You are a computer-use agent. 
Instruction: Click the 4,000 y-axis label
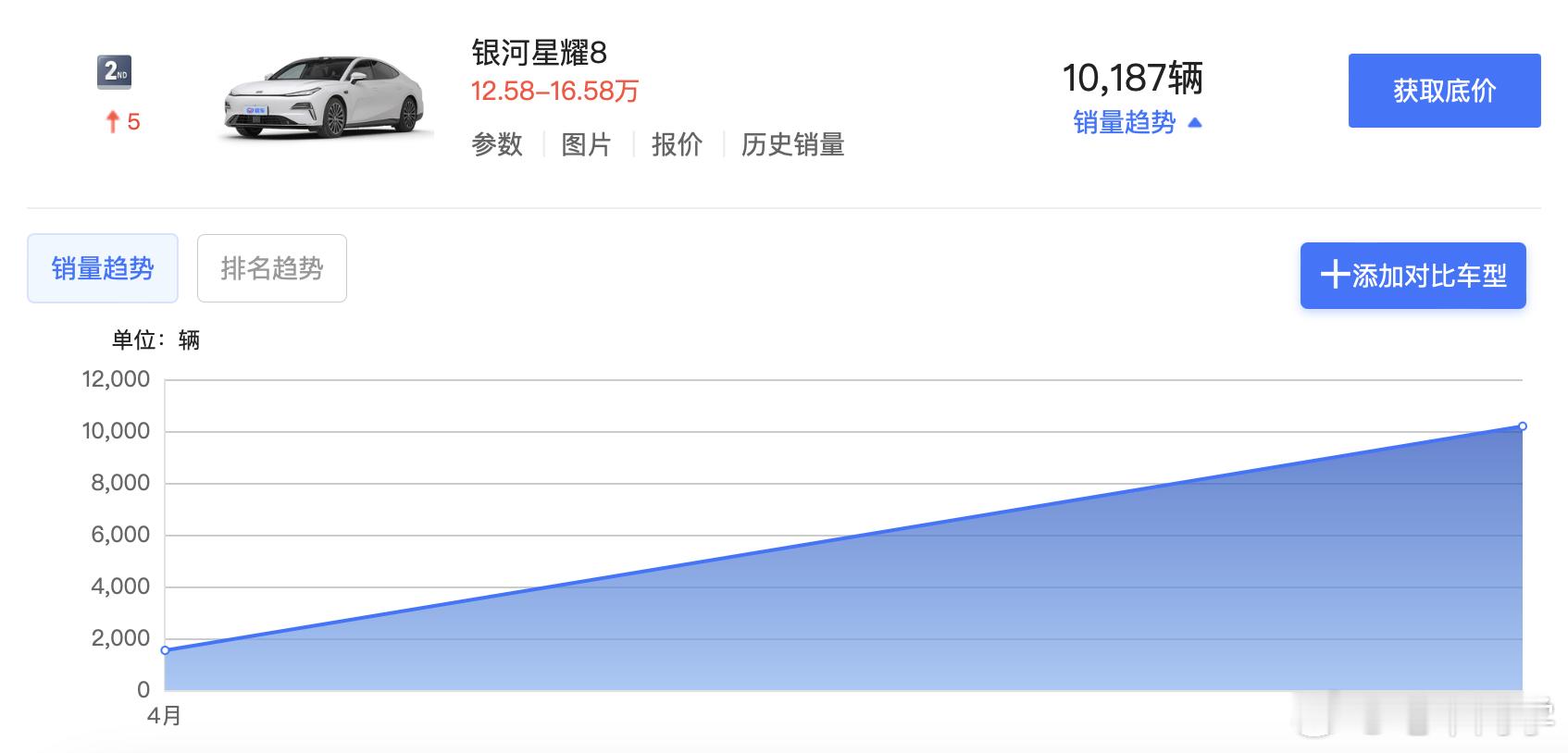pyautogui.click(x=120, y=586)
